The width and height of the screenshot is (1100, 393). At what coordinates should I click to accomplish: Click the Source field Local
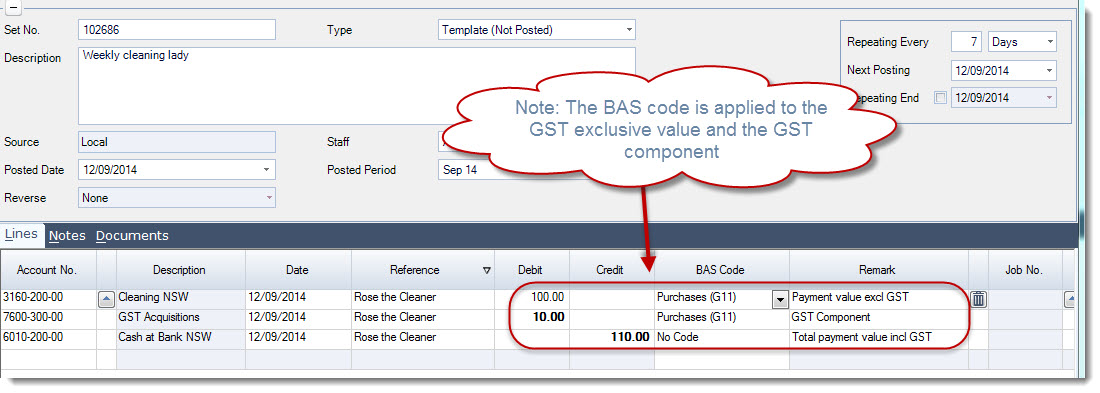point(177,142)
